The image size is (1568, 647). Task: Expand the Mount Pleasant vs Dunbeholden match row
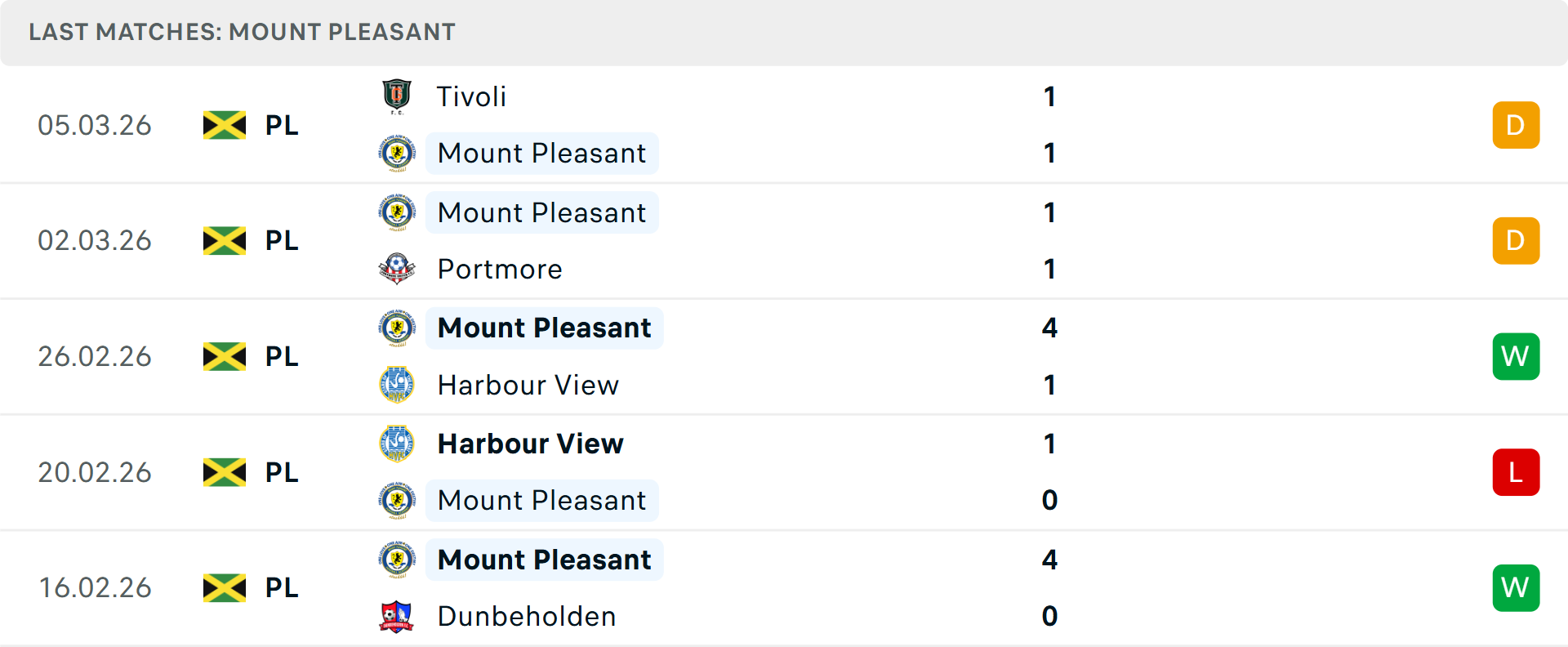pyautogui.click(x=784, y=587)
